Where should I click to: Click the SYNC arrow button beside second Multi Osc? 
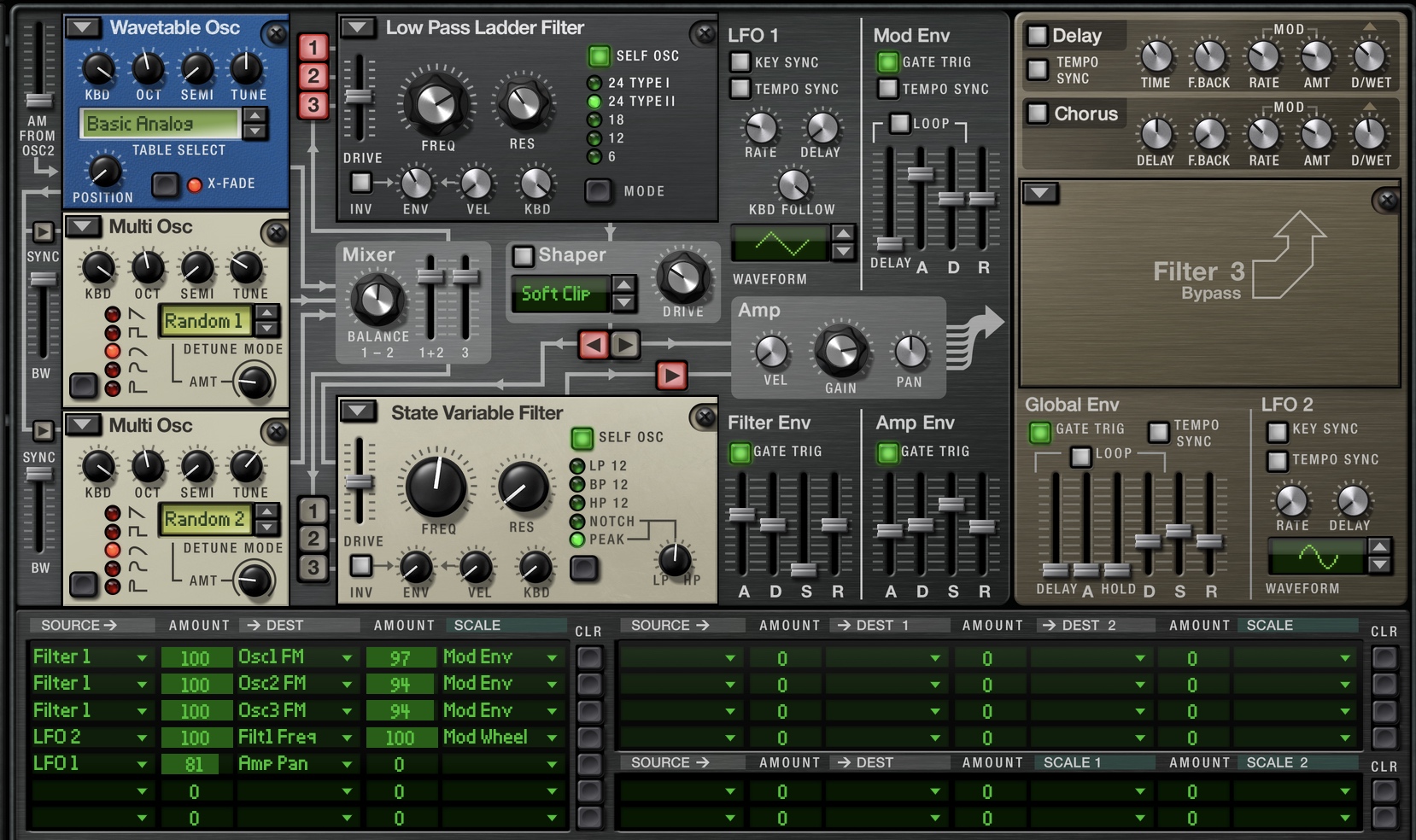pos(43,430)
